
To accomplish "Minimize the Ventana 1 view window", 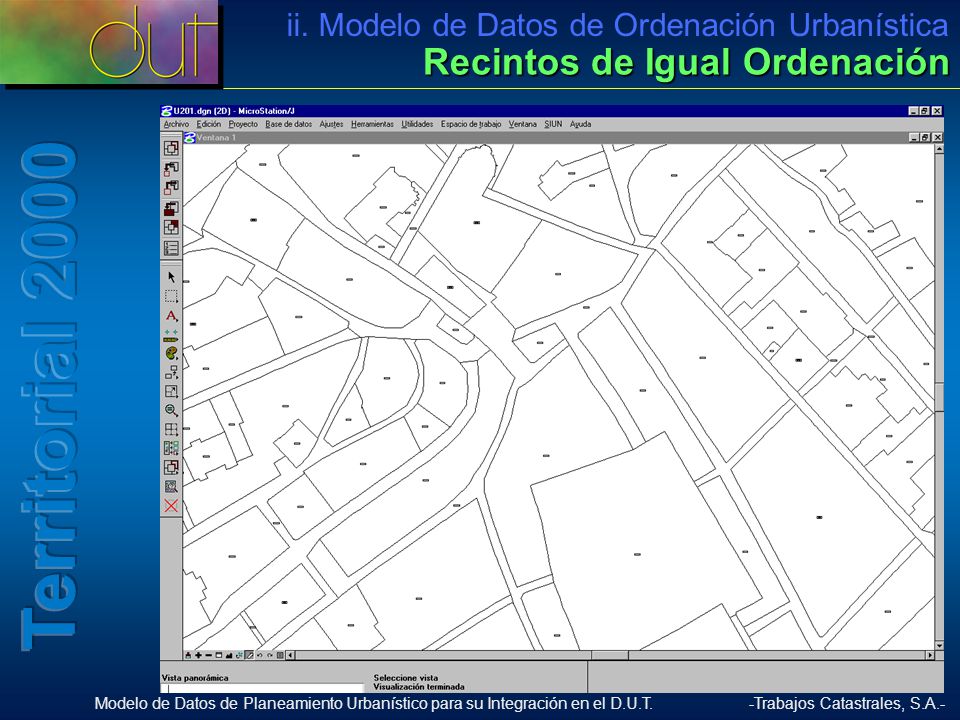I will click(913, 138).
